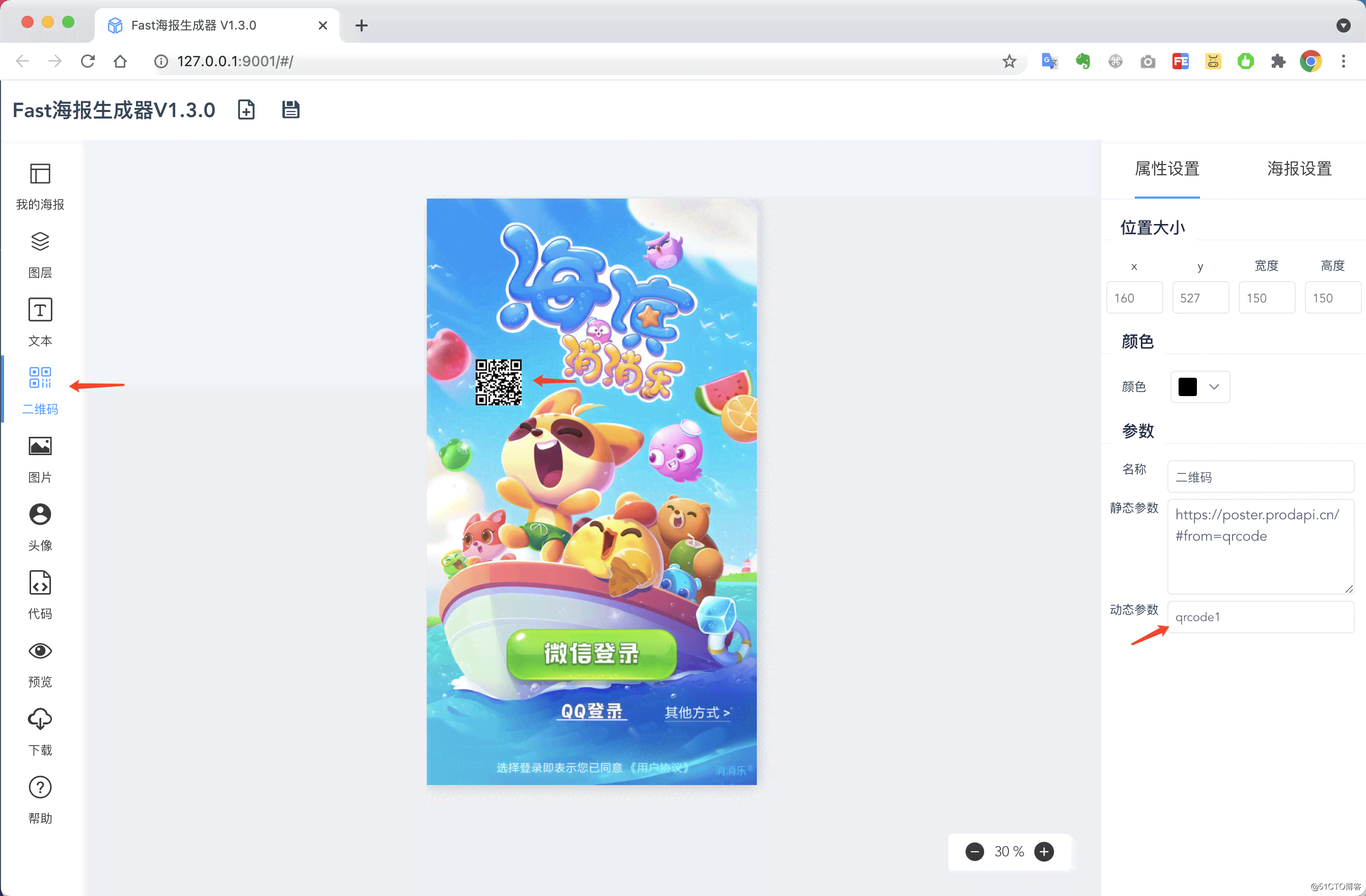Click the 微信登录 button on poster
1366x896 pixels.
pos(590,654)
